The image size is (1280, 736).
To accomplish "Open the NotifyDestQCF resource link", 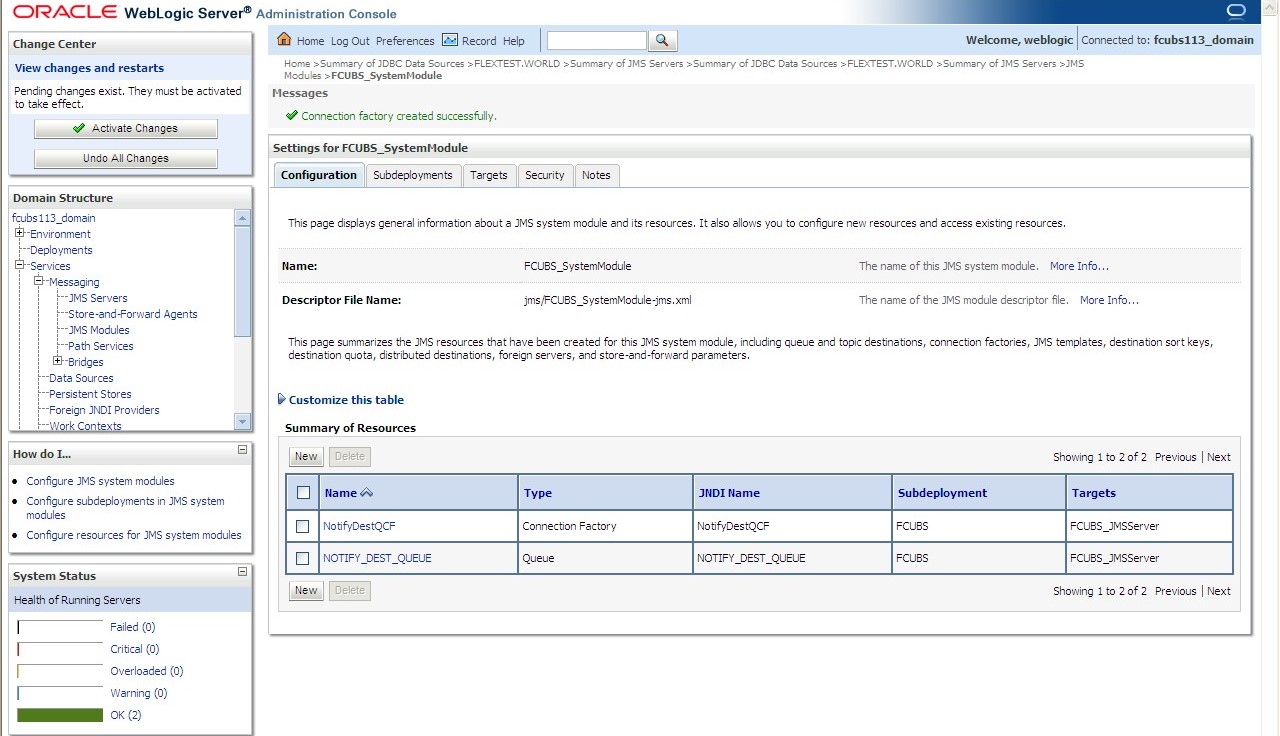I will tap(360, 526).
